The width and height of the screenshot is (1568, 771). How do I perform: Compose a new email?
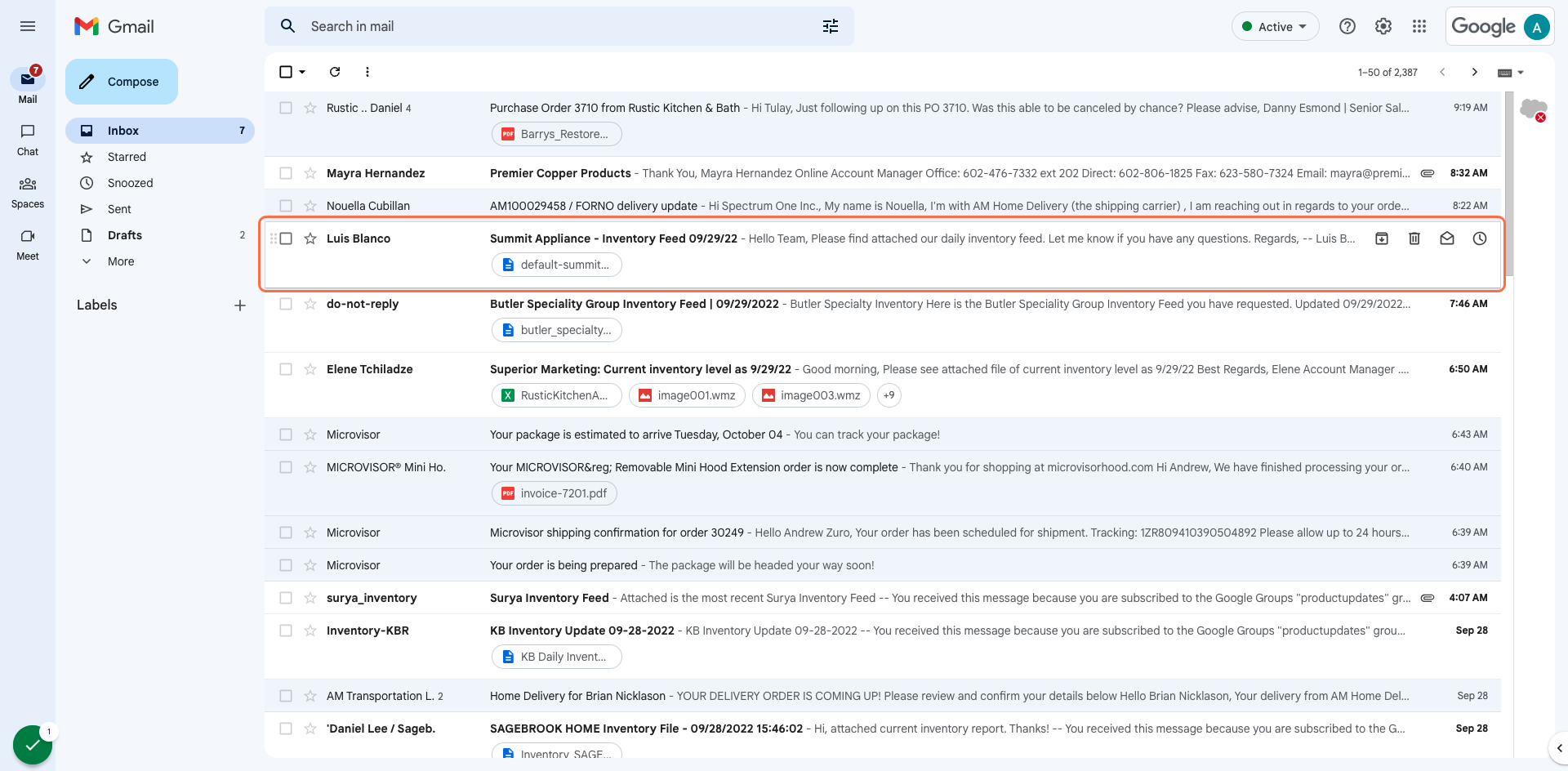coord(122,82)
